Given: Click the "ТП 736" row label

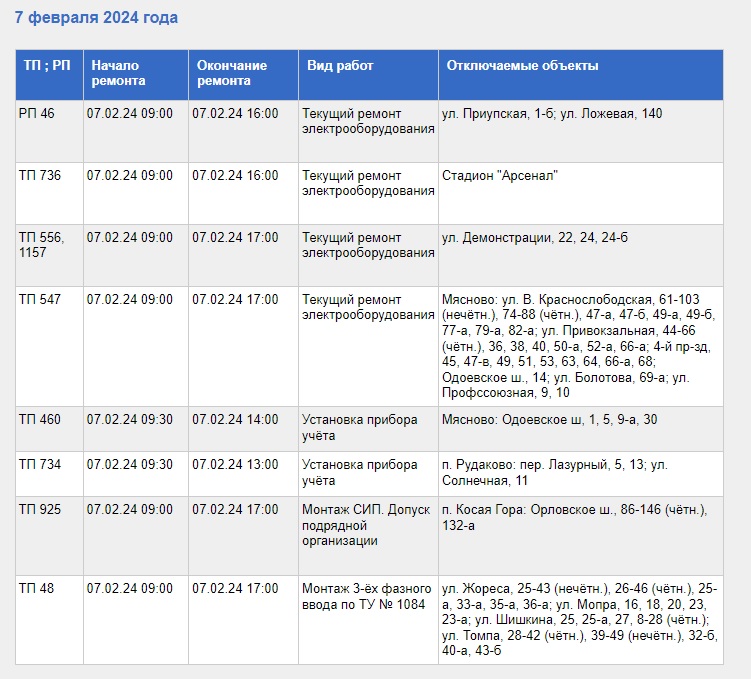Looking at the screenshot, I should [x=40, y=176].
